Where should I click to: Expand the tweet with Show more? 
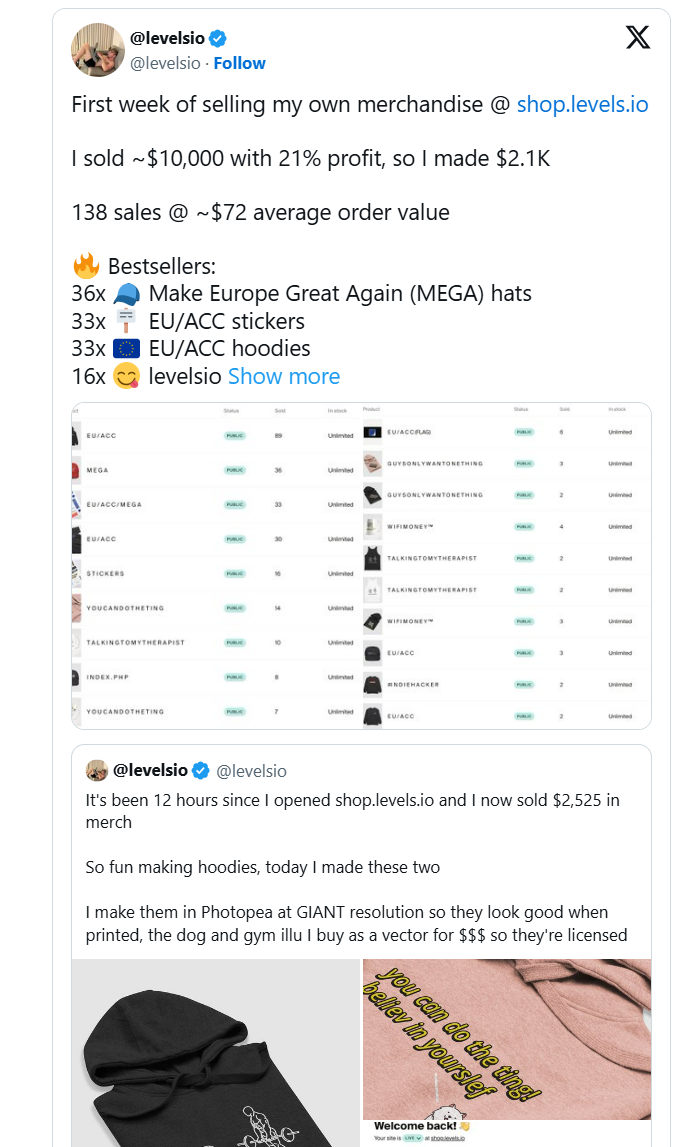[x=284, y=376]
